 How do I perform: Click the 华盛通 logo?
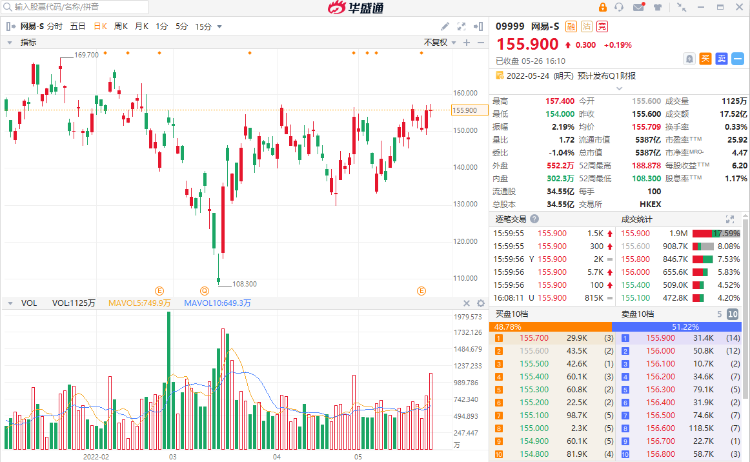pos(355,7)
